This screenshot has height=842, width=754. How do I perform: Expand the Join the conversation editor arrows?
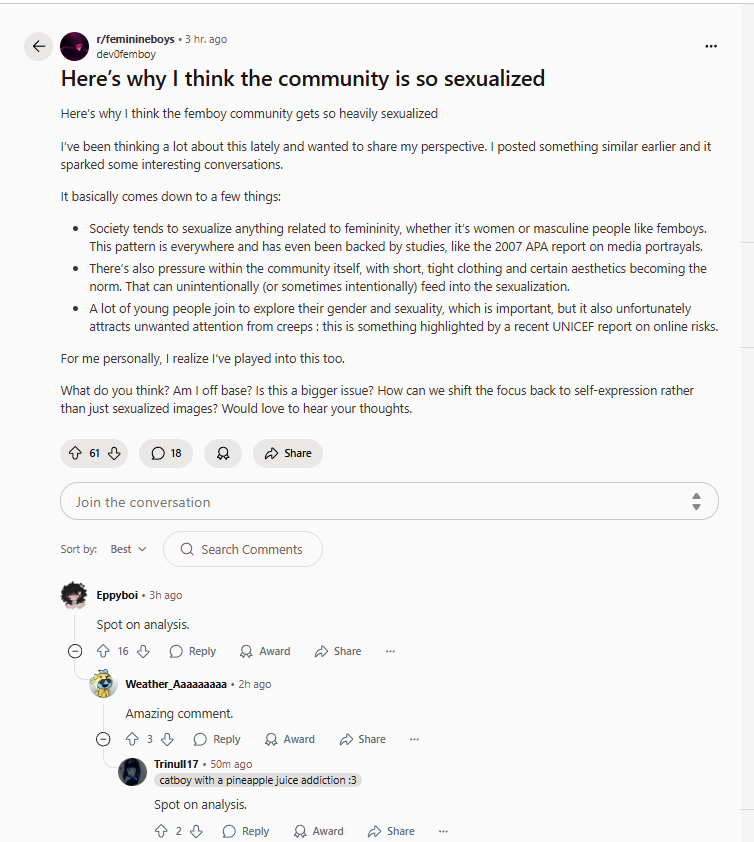click(696, 502)
